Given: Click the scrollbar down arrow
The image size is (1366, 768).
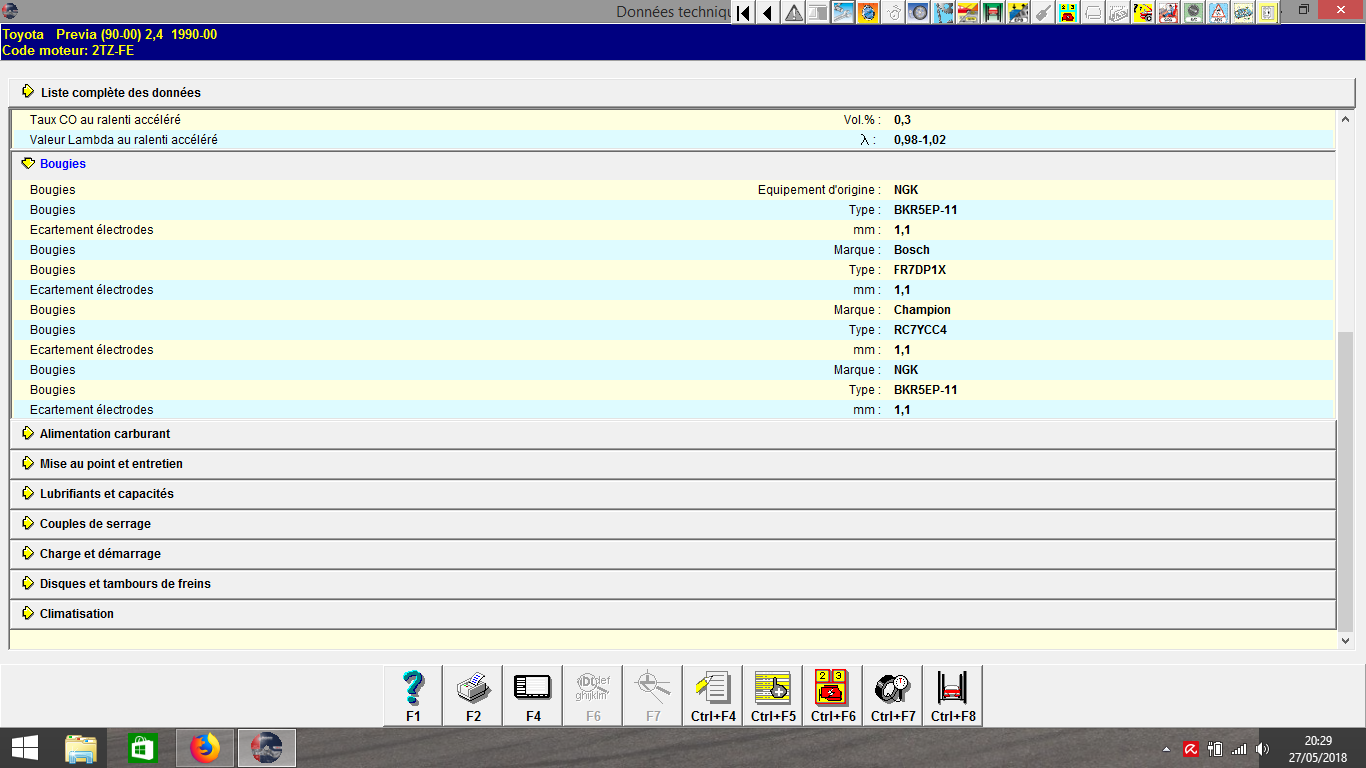Looking at the screenshot, I should [x=1345, y=640].
